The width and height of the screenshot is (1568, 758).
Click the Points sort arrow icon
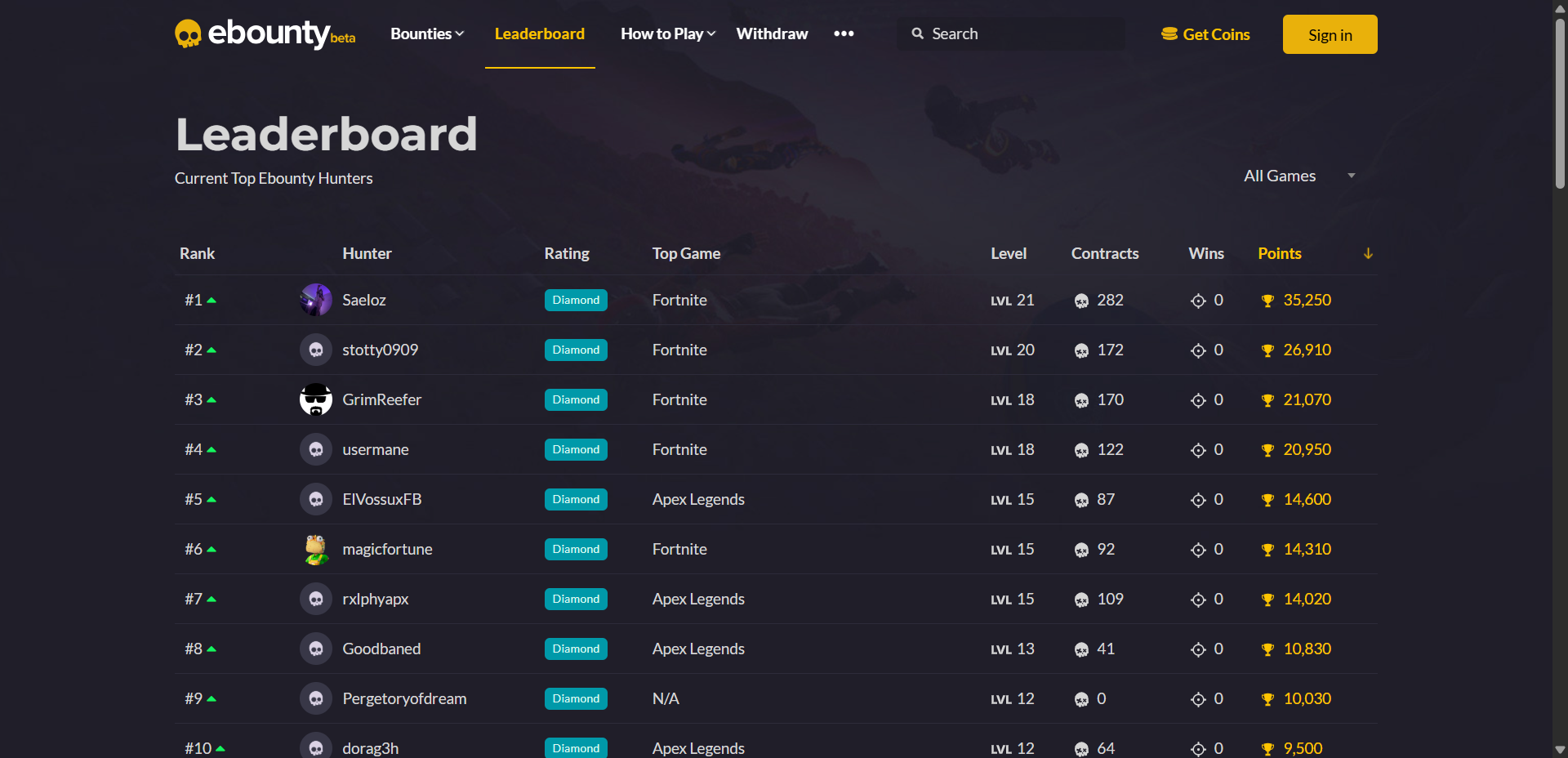[1368, 253]
